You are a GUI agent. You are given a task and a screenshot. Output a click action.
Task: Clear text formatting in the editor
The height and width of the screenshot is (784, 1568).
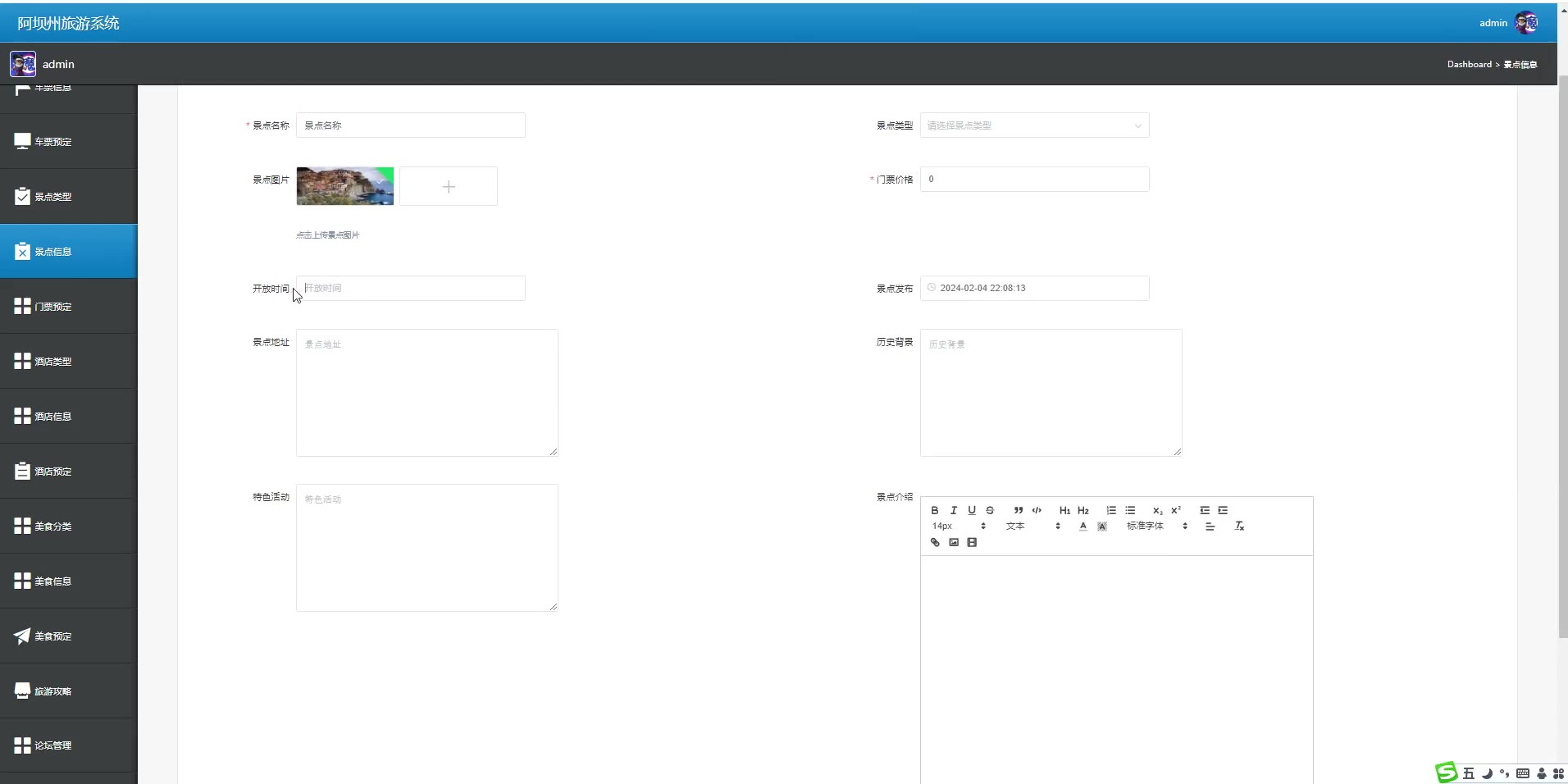[x=1239, y=526]
